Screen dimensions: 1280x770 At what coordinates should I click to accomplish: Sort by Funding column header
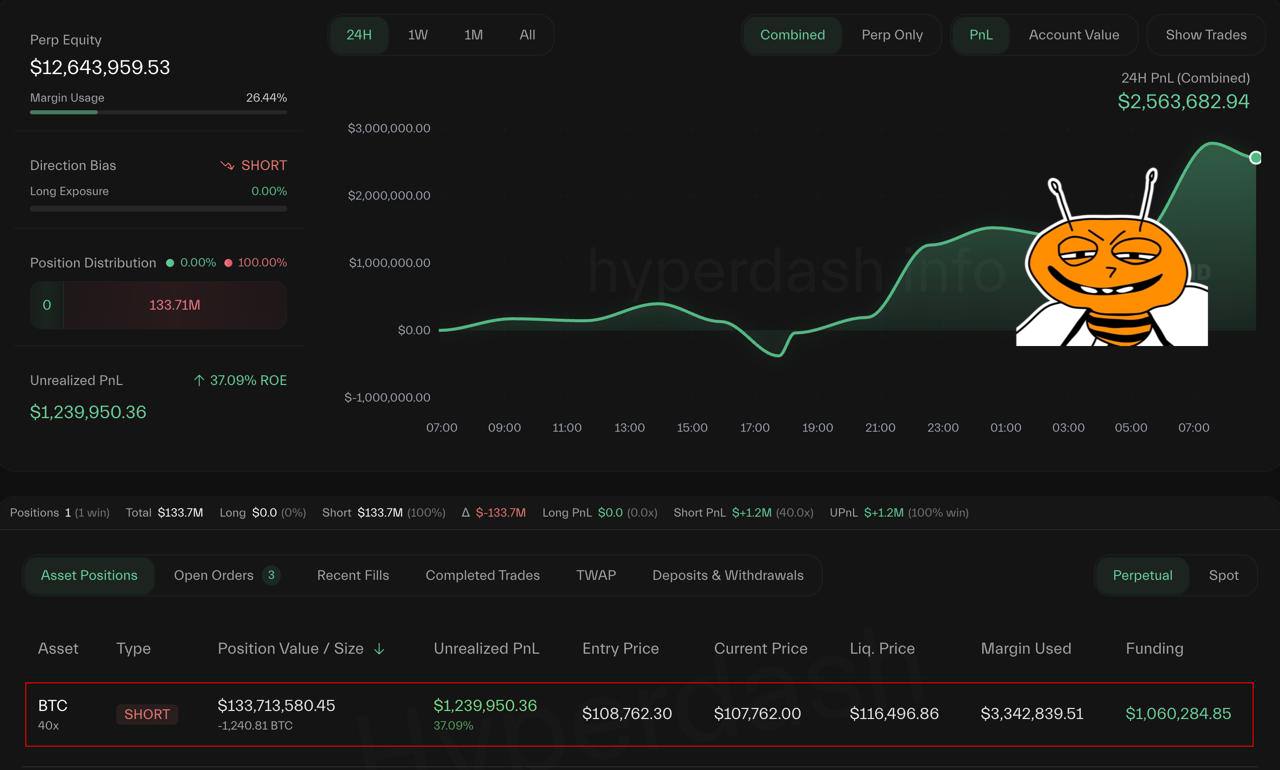tap(1154, 648)
